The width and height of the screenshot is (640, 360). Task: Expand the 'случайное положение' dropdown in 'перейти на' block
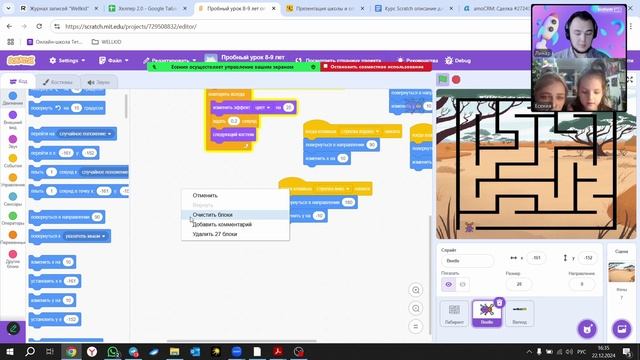[x=85, y=134]
